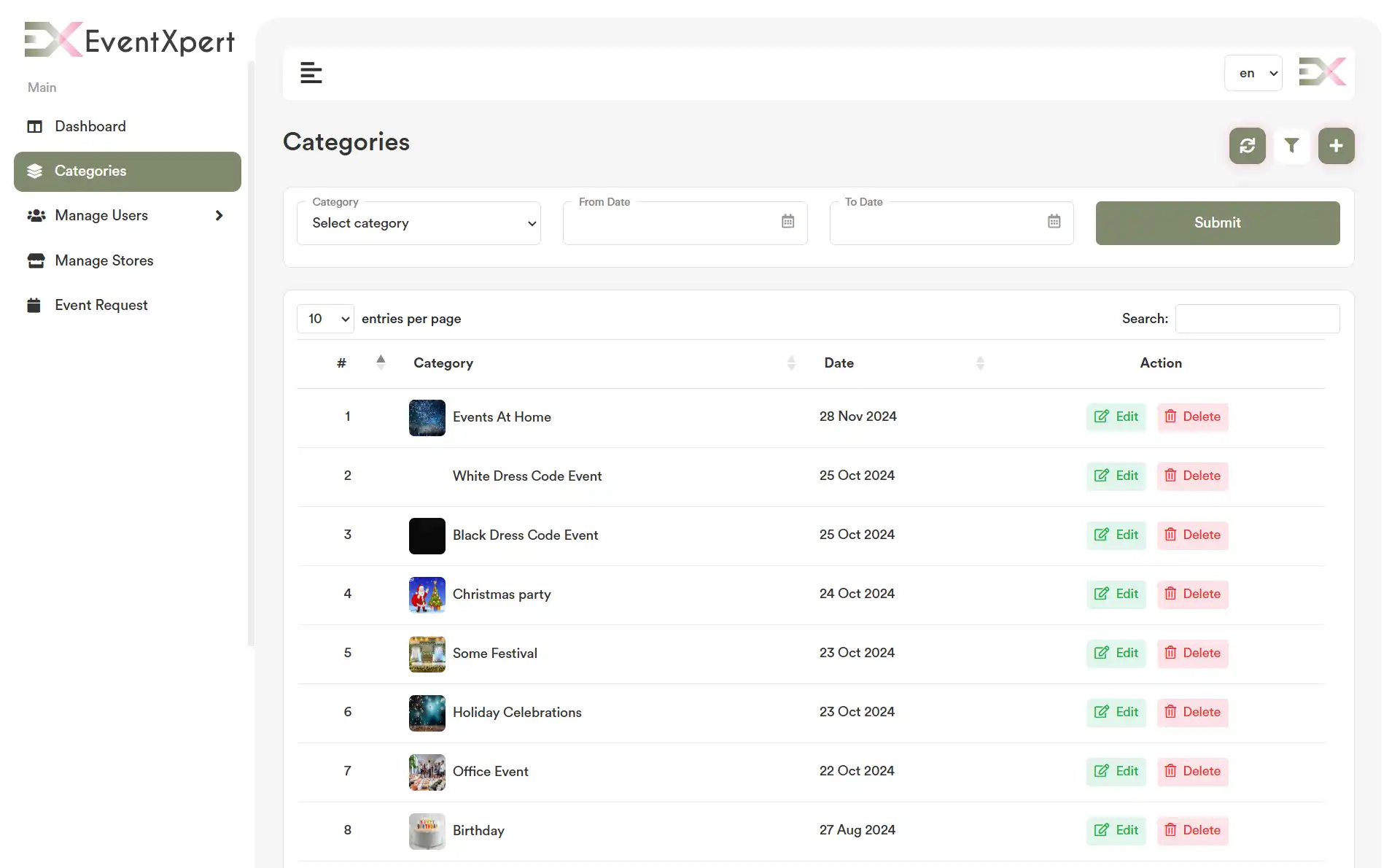Open the language selector showing 'en'
Image resolution: width=1400 pixels, height=868 pixels.
coord(1253,73)
